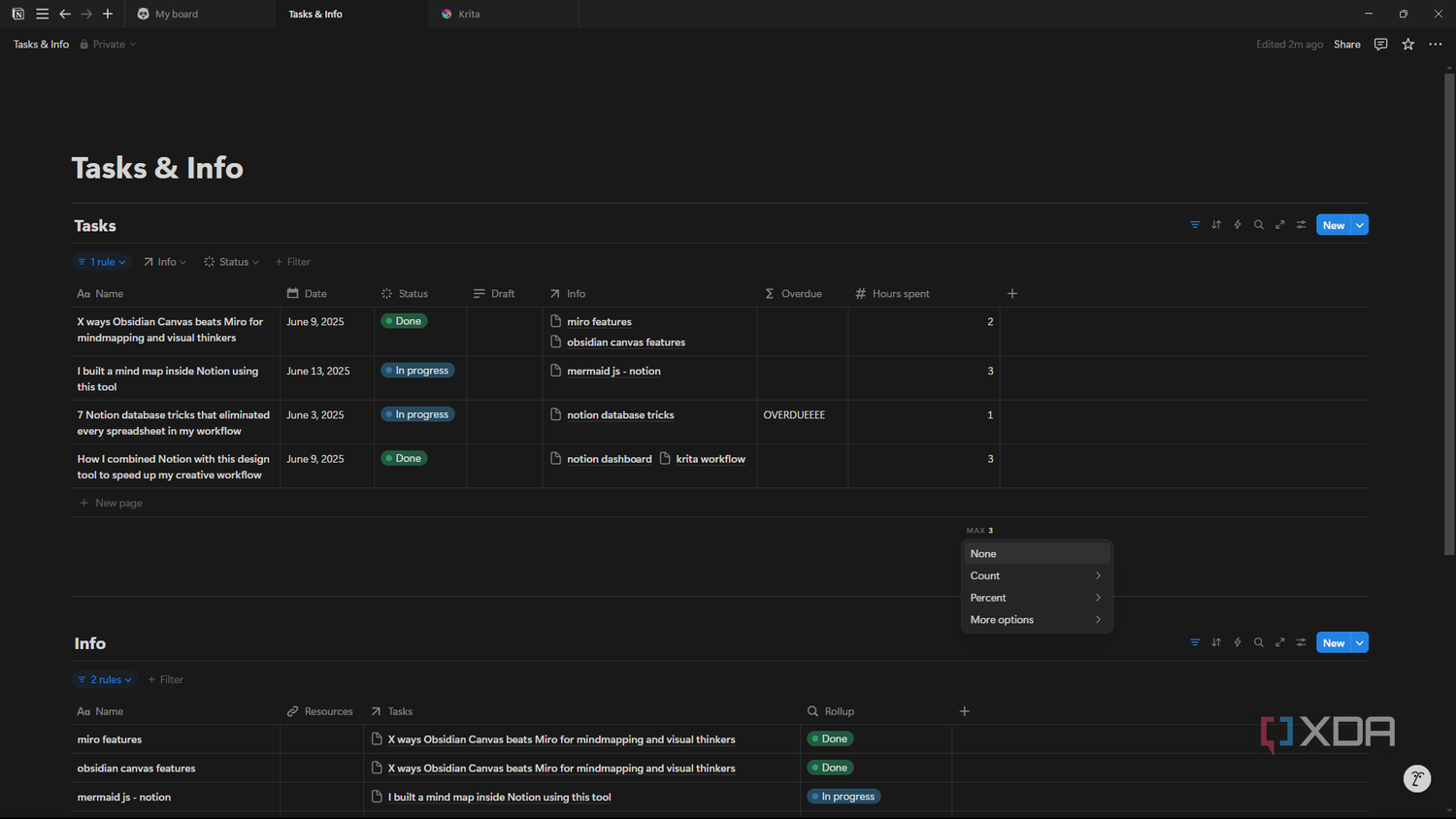Open a new tab with plus icon
The width and height of the screenshot is (1456, 819).
[108, 14]
